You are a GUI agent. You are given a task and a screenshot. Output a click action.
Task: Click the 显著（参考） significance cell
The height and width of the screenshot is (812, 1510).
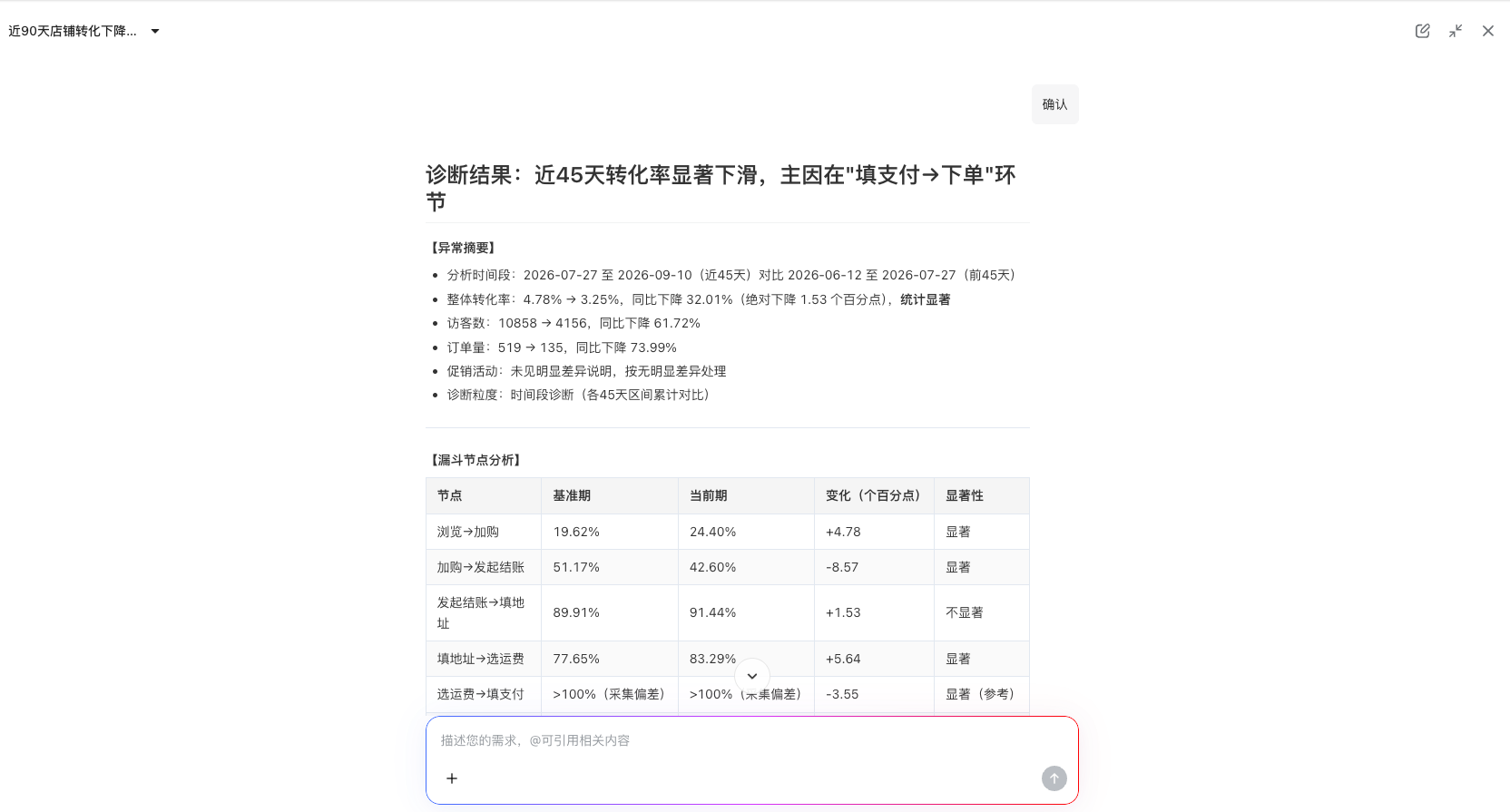click(x=980, y=694)
